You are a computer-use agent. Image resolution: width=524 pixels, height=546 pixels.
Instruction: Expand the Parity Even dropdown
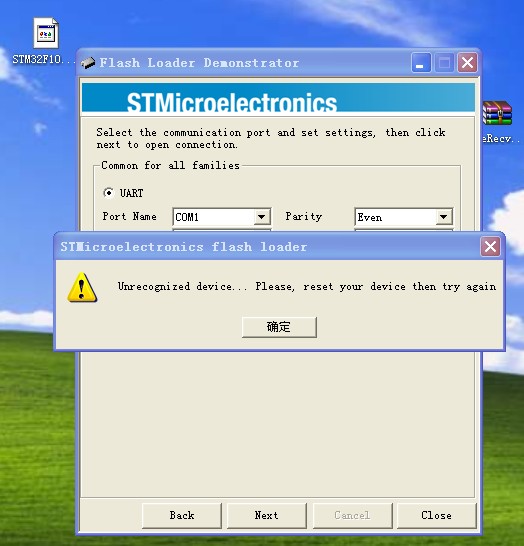click(x=443, y=217)
